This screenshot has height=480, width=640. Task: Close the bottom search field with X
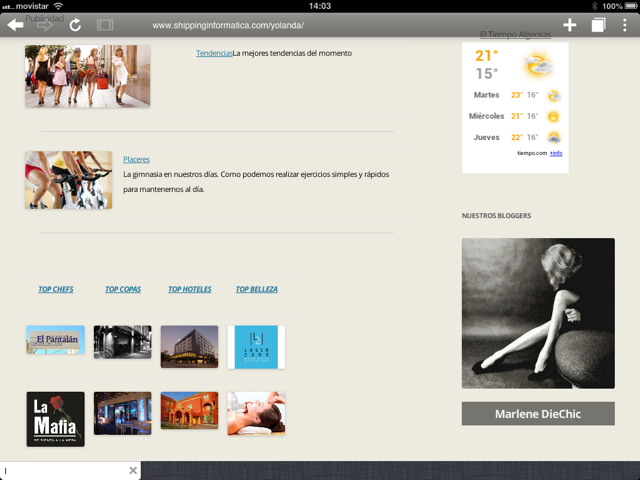(133, 470)
